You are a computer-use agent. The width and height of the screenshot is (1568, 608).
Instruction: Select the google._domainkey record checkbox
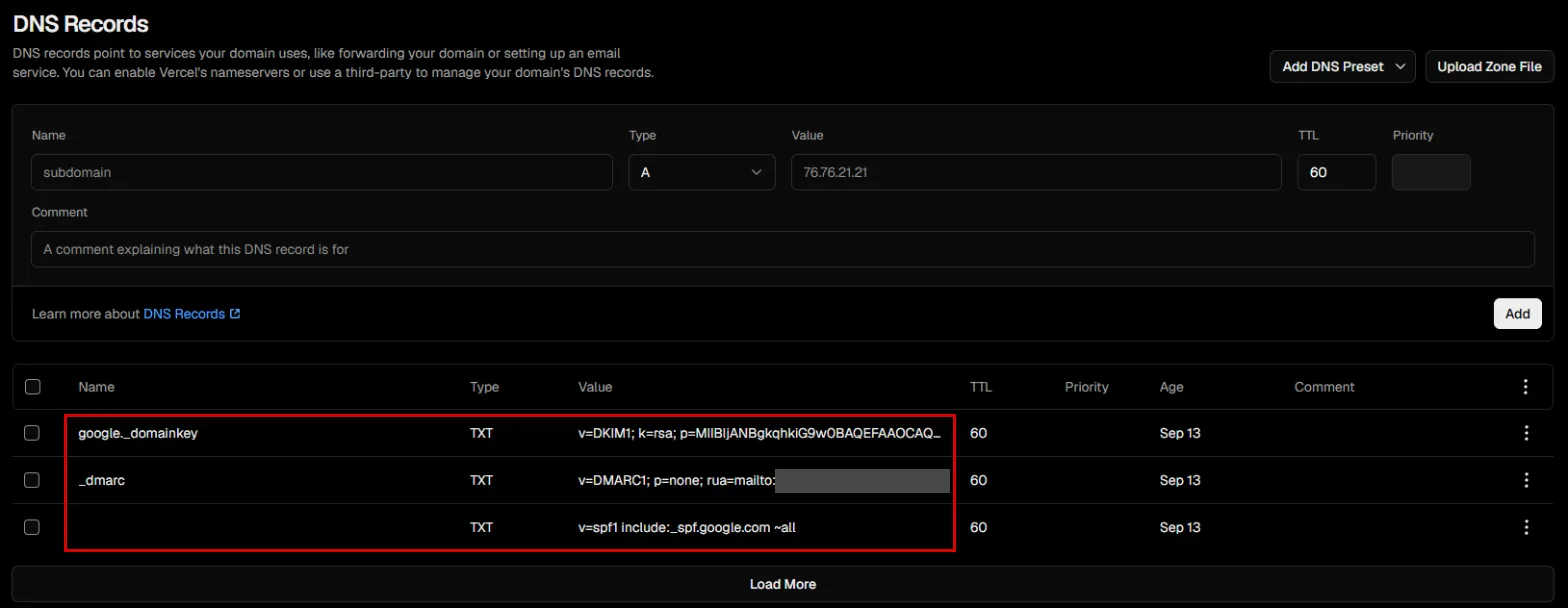[32, 433]
